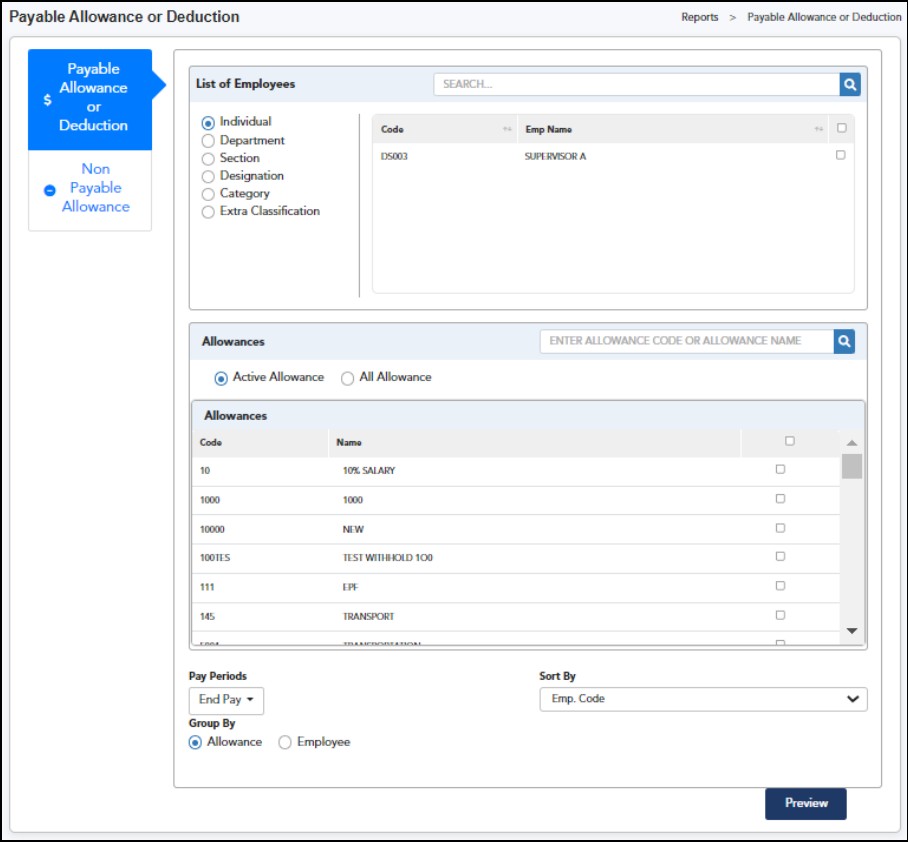Viewport: 908px width, 842px height.
Task: Choose the All Allowance radio button
Action: [x=348, y=378]
